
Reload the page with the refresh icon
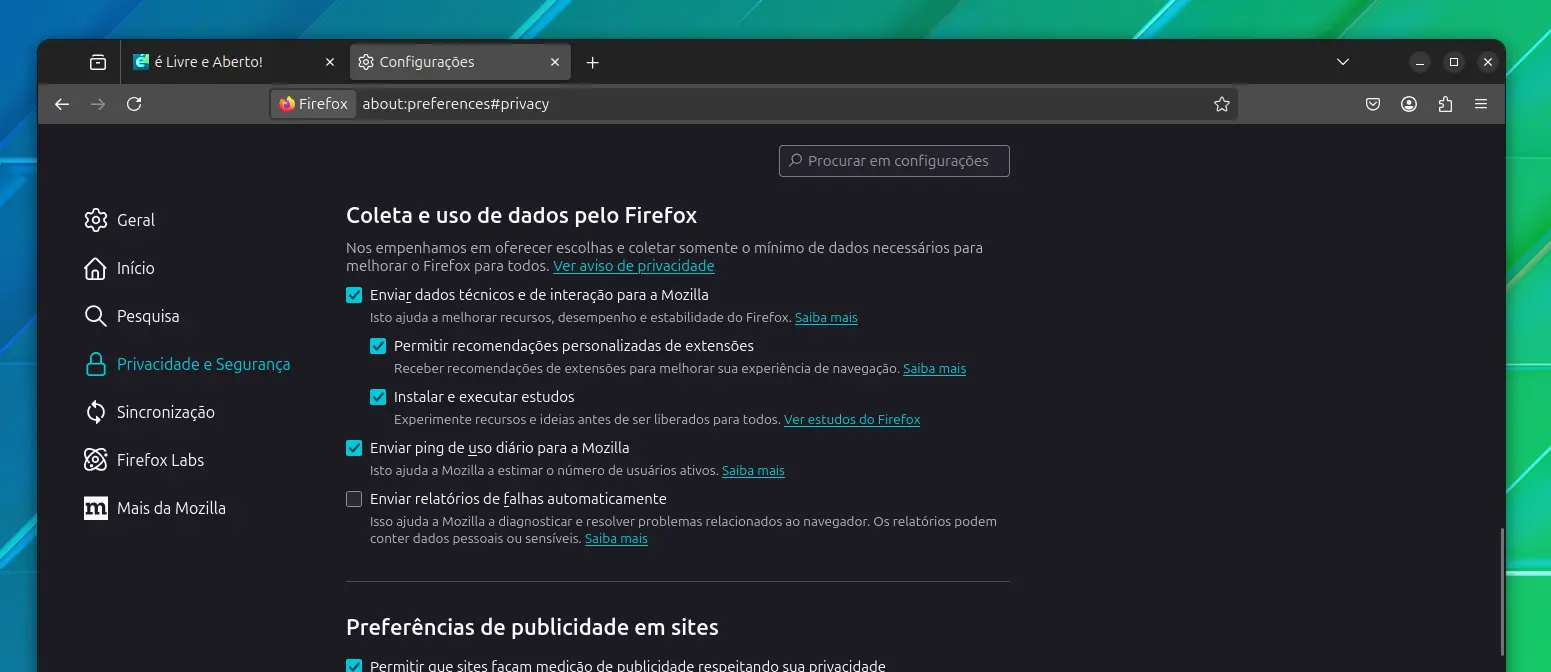pyautogui.click(x=134, y=104)
